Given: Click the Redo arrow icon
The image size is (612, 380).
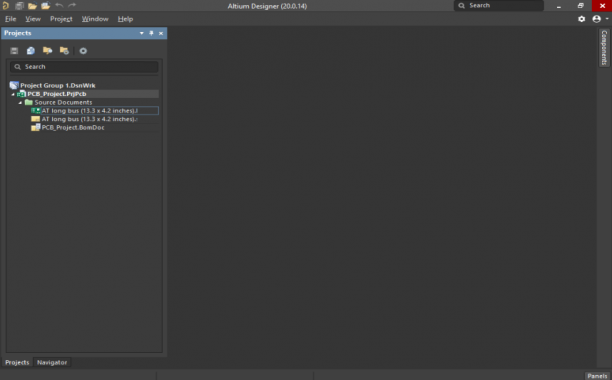Looking at the screenshot, I should tap(72, 5).
